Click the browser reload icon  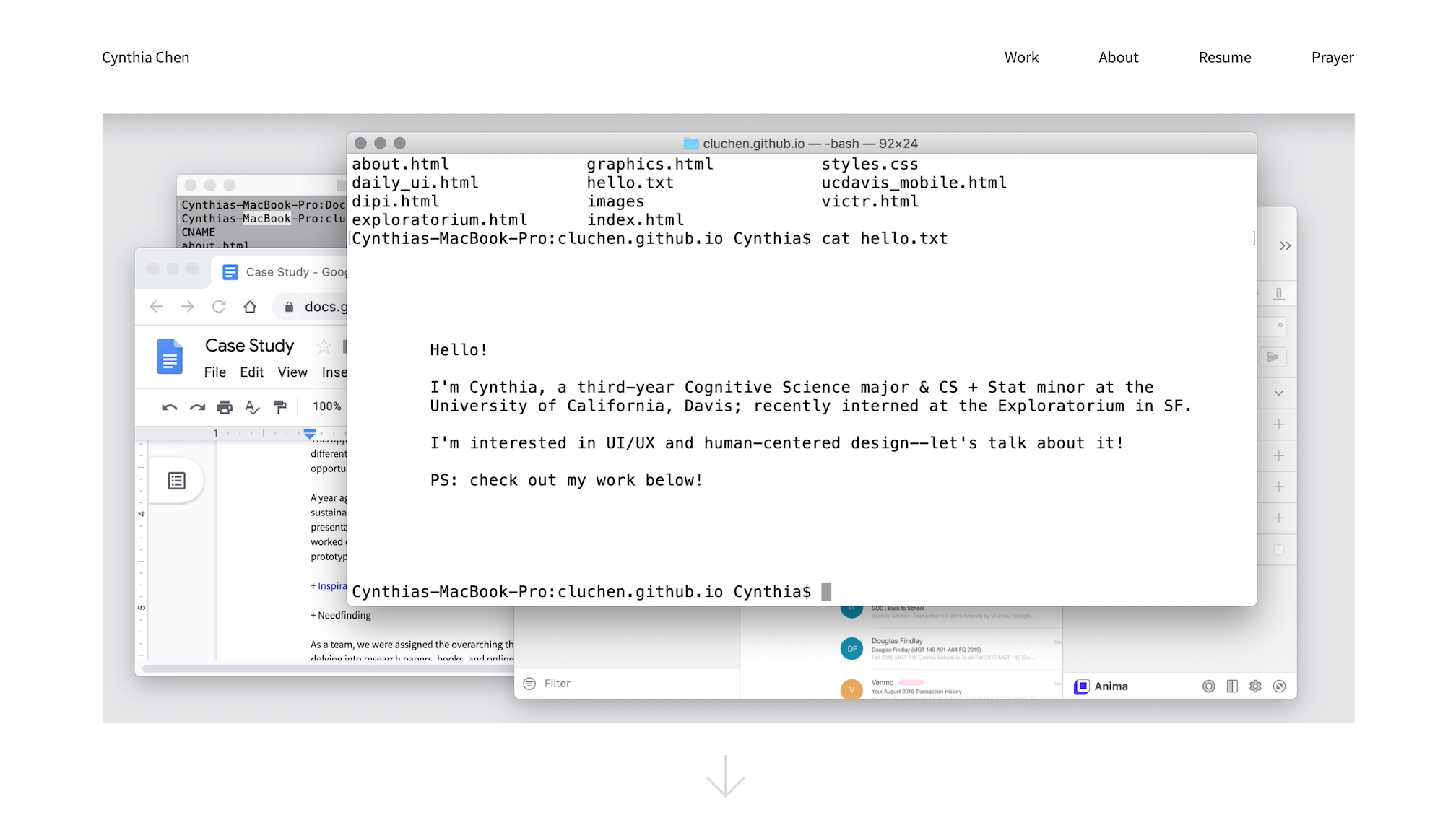(x=219, y=307)
